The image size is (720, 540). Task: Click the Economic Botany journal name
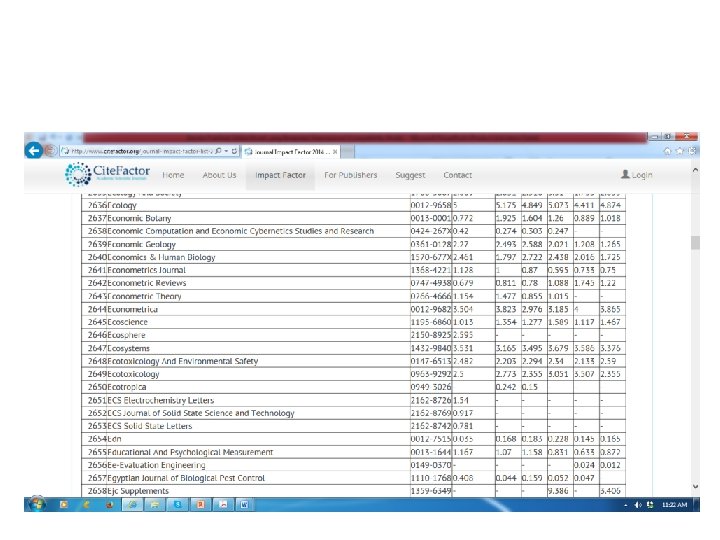coord(139,218)
